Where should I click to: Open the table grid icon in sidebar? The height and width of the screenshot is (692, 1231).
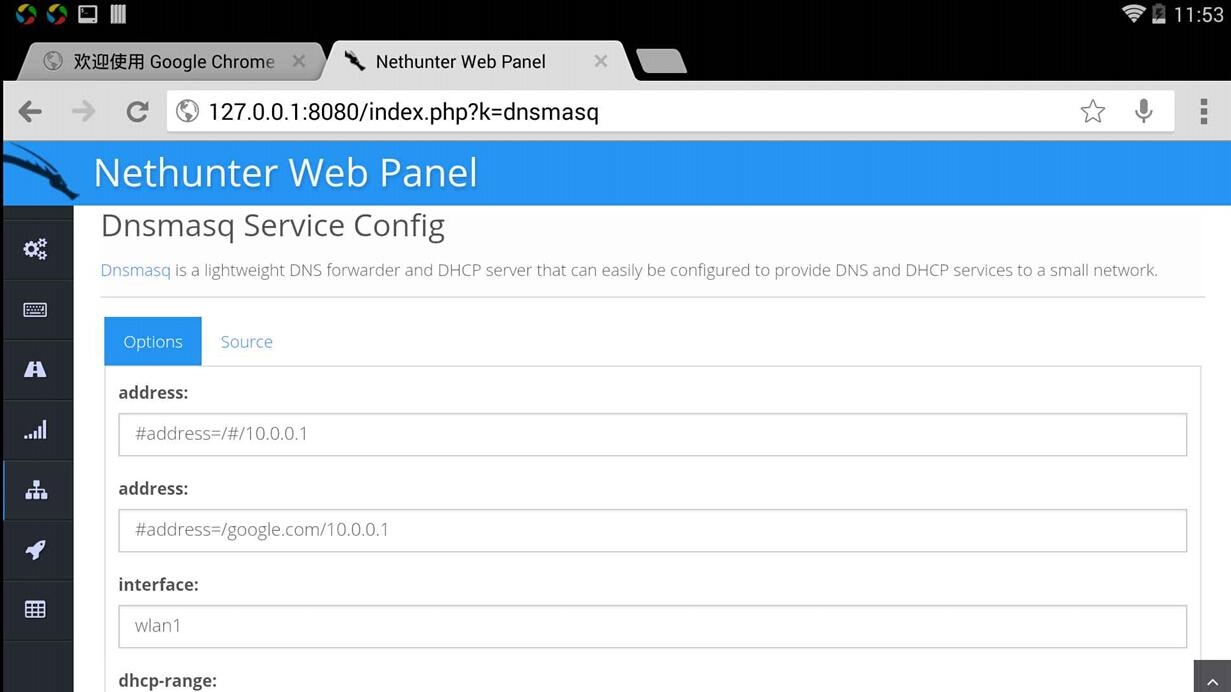(36, 610)
